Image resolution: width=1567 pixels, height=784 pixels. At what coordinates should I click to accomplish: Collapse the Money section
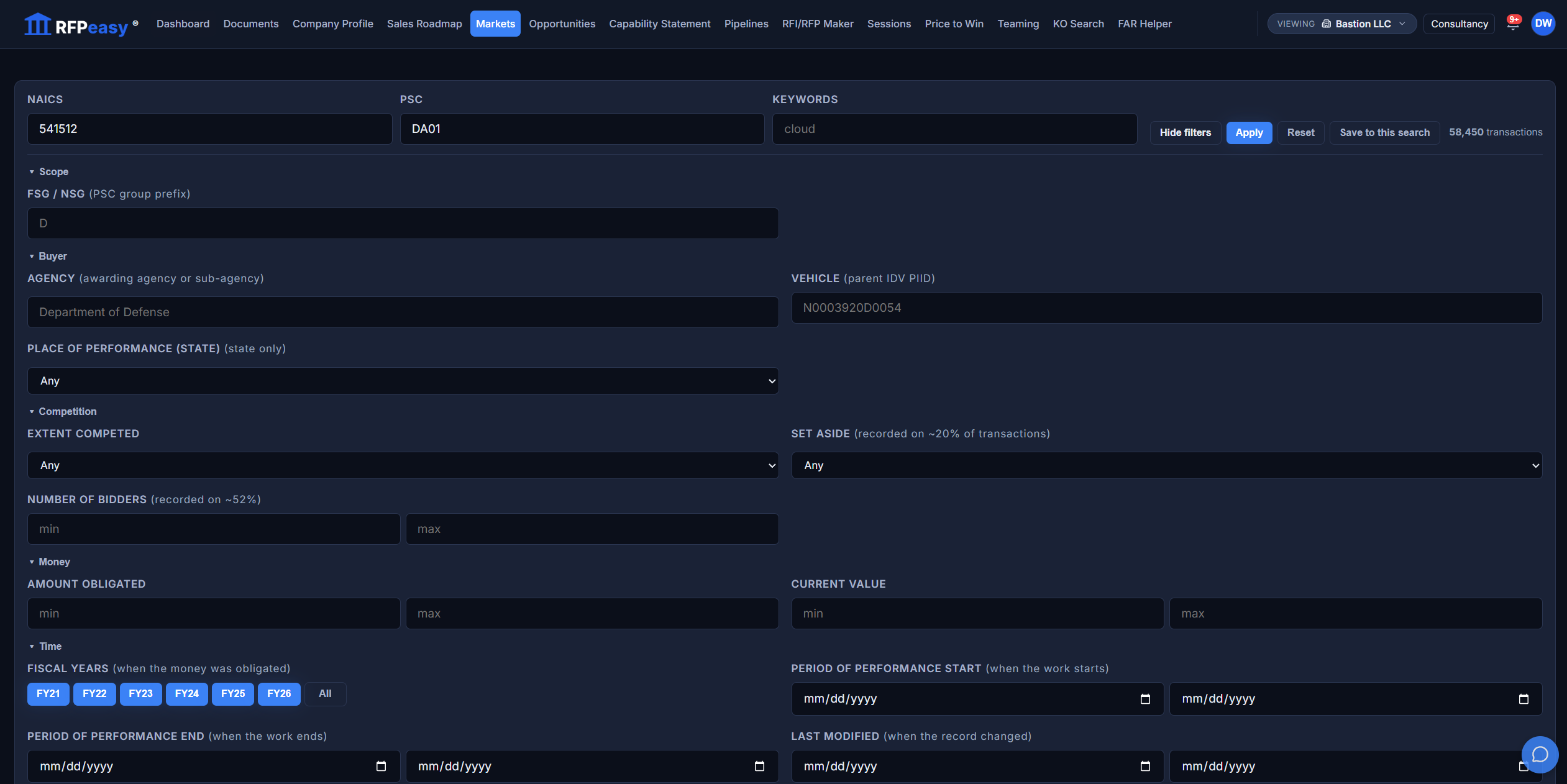click(50, 562)
